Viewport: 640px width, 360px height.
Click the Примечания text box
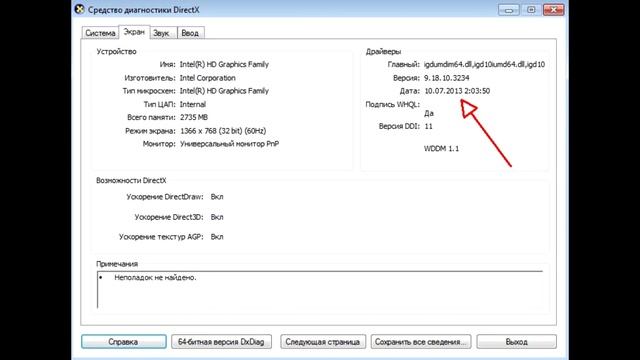click(320, 290)
